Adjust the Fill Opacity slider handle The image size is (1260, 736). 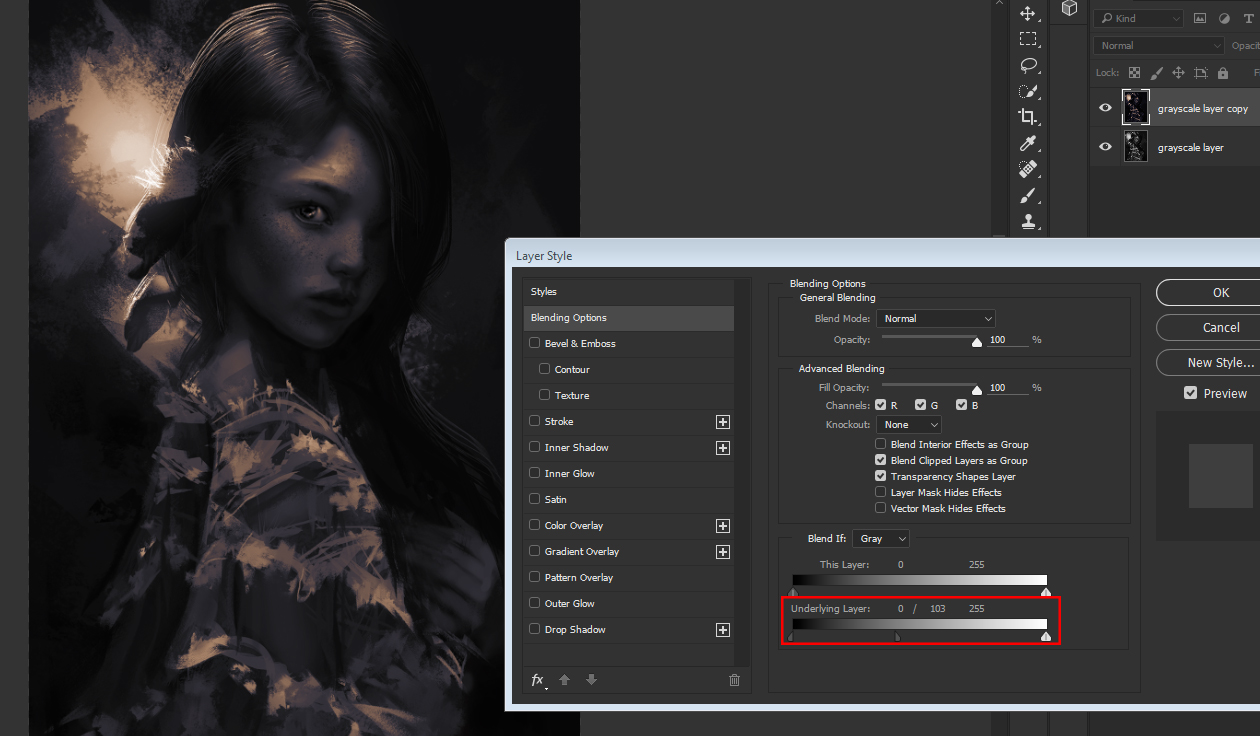coord(977,389)
